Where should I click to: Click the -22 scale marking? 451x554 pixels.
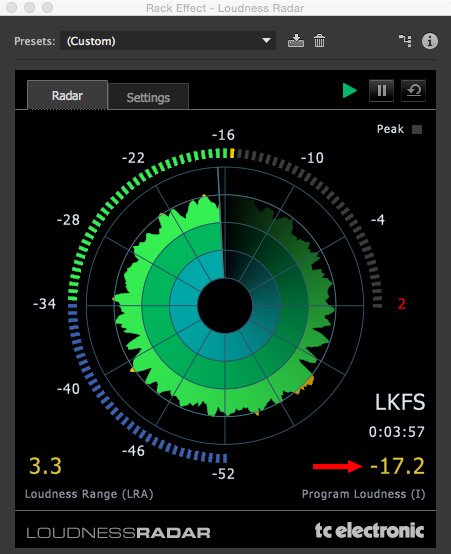[133, 158]
